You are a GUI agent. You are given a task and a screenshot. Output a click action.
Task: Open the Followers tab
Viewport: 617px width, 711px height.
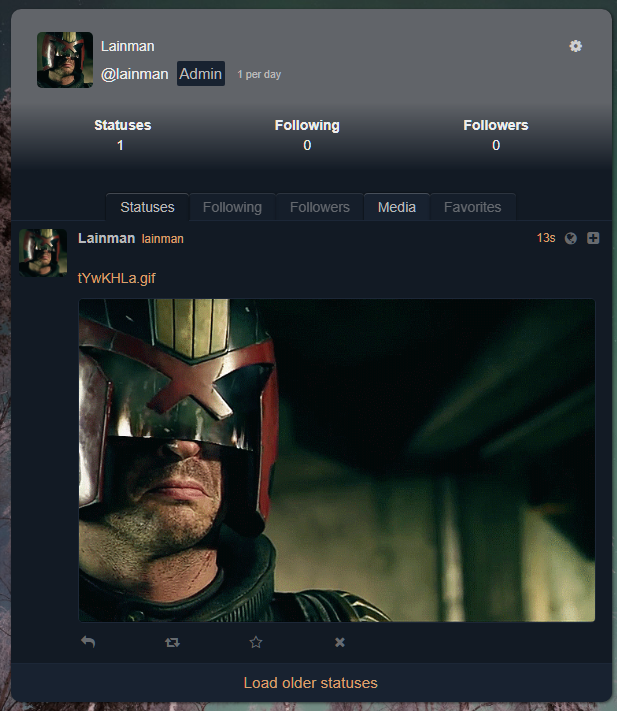(x=320, y=207)
